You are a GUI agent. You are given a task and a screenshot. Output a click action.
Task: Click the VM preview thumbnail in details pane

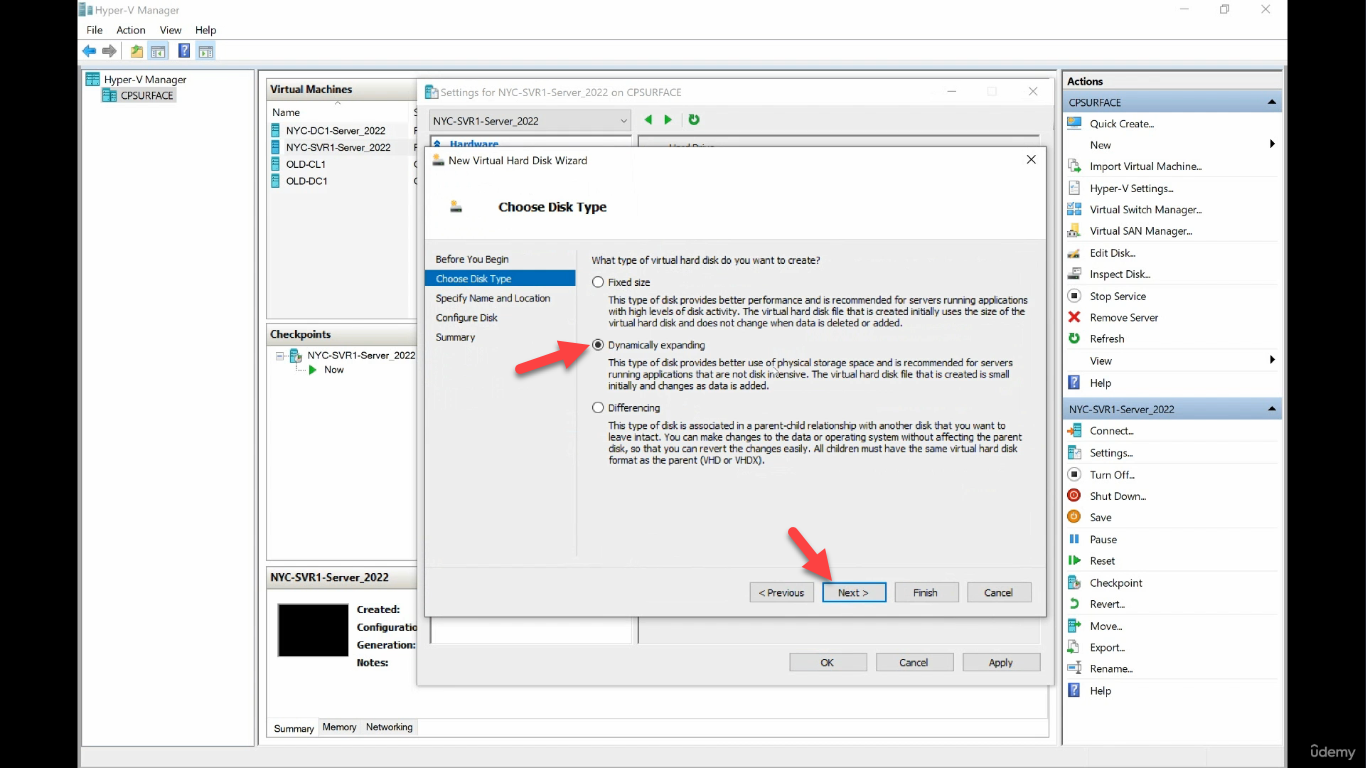(x=313, y=630)
